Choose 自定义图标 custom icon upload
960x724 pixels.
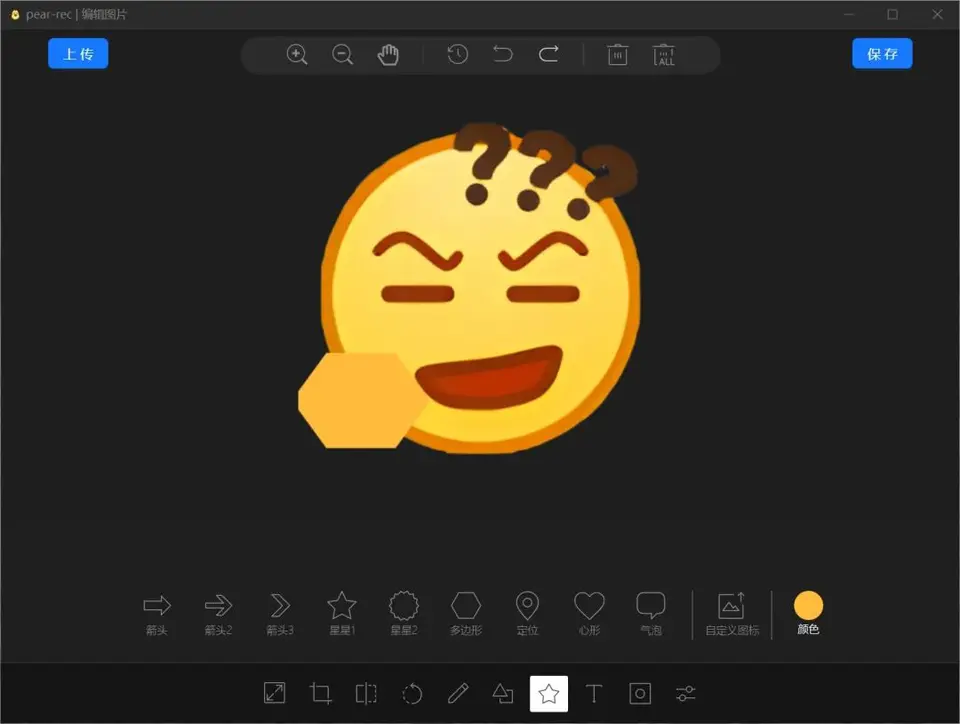pyautogui.click(x=732, y=613)
